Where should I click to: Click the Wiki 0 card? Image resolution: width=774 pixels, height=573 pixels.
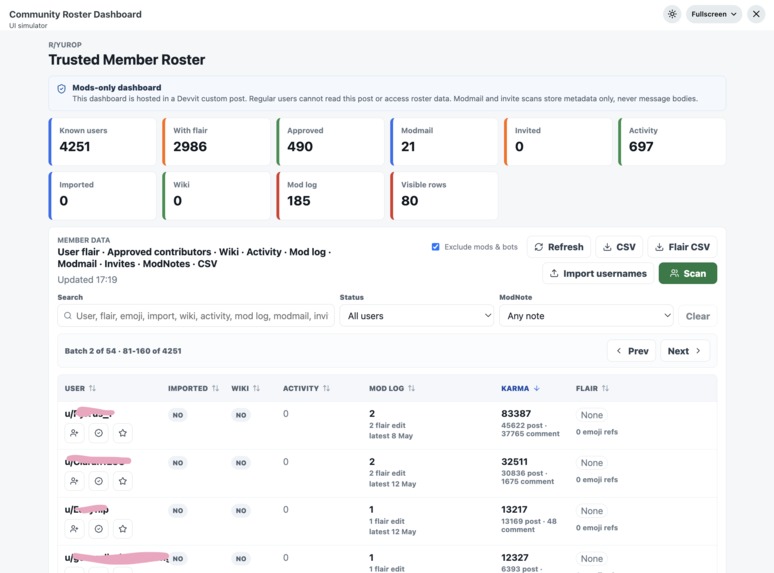[x=216, y=196]
